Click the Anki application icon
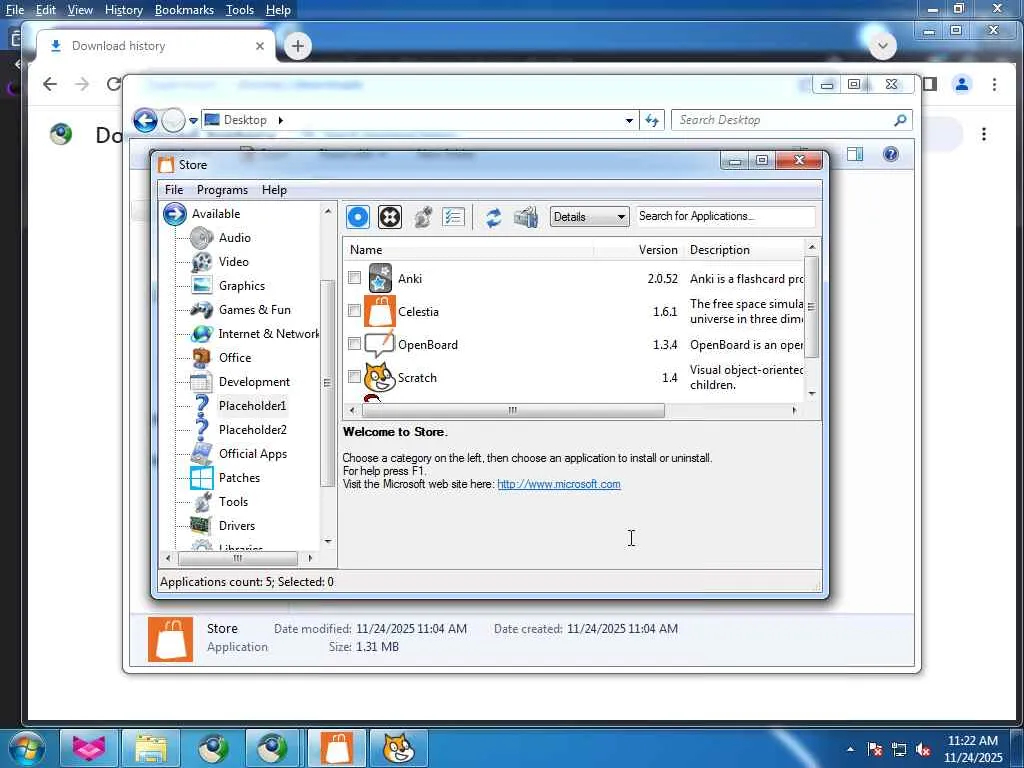The width and height of the screenshot is (1024, 768). click(380, 279)
